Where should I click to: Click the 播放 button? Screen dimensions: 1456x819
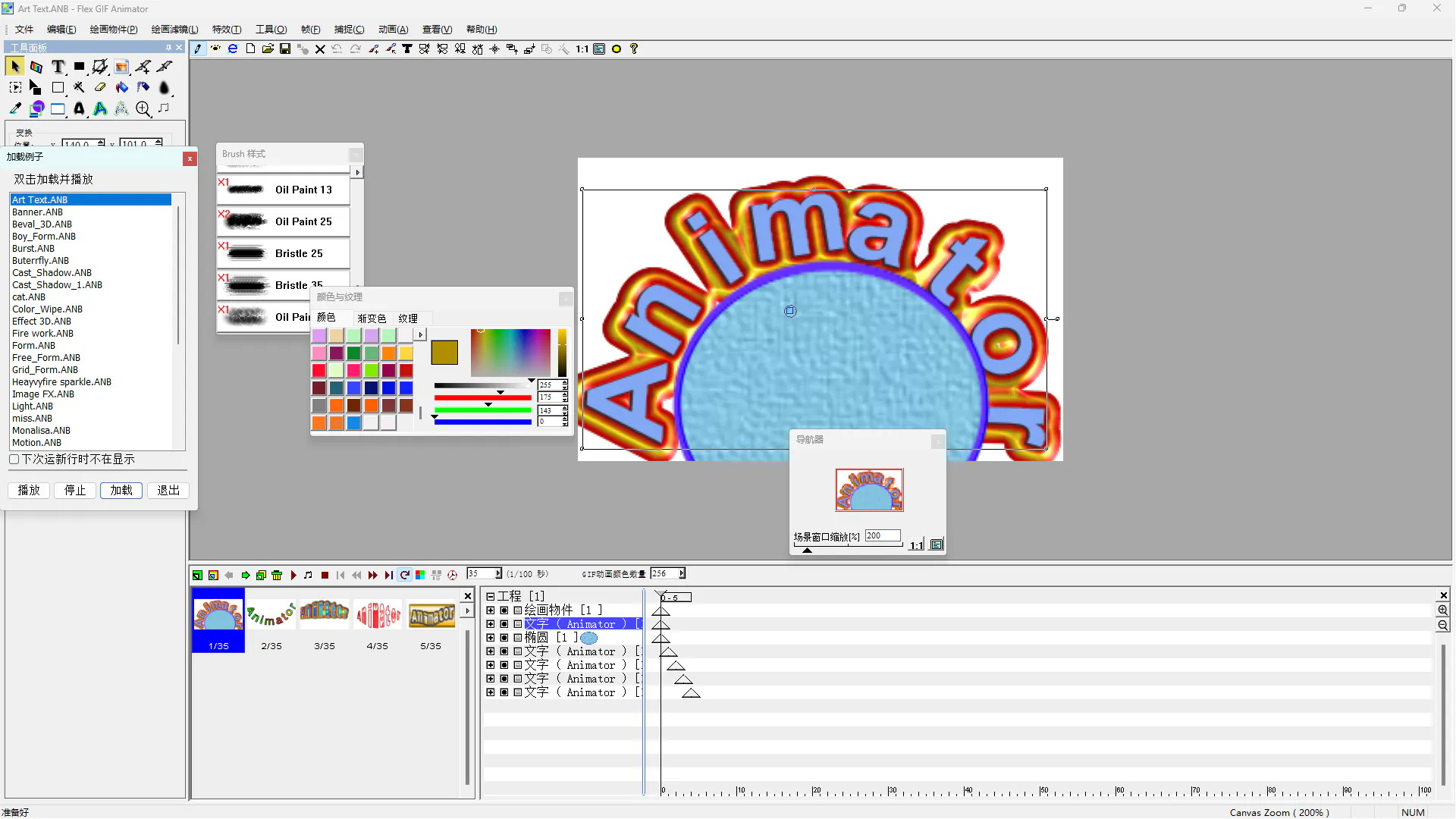[29, 491]
